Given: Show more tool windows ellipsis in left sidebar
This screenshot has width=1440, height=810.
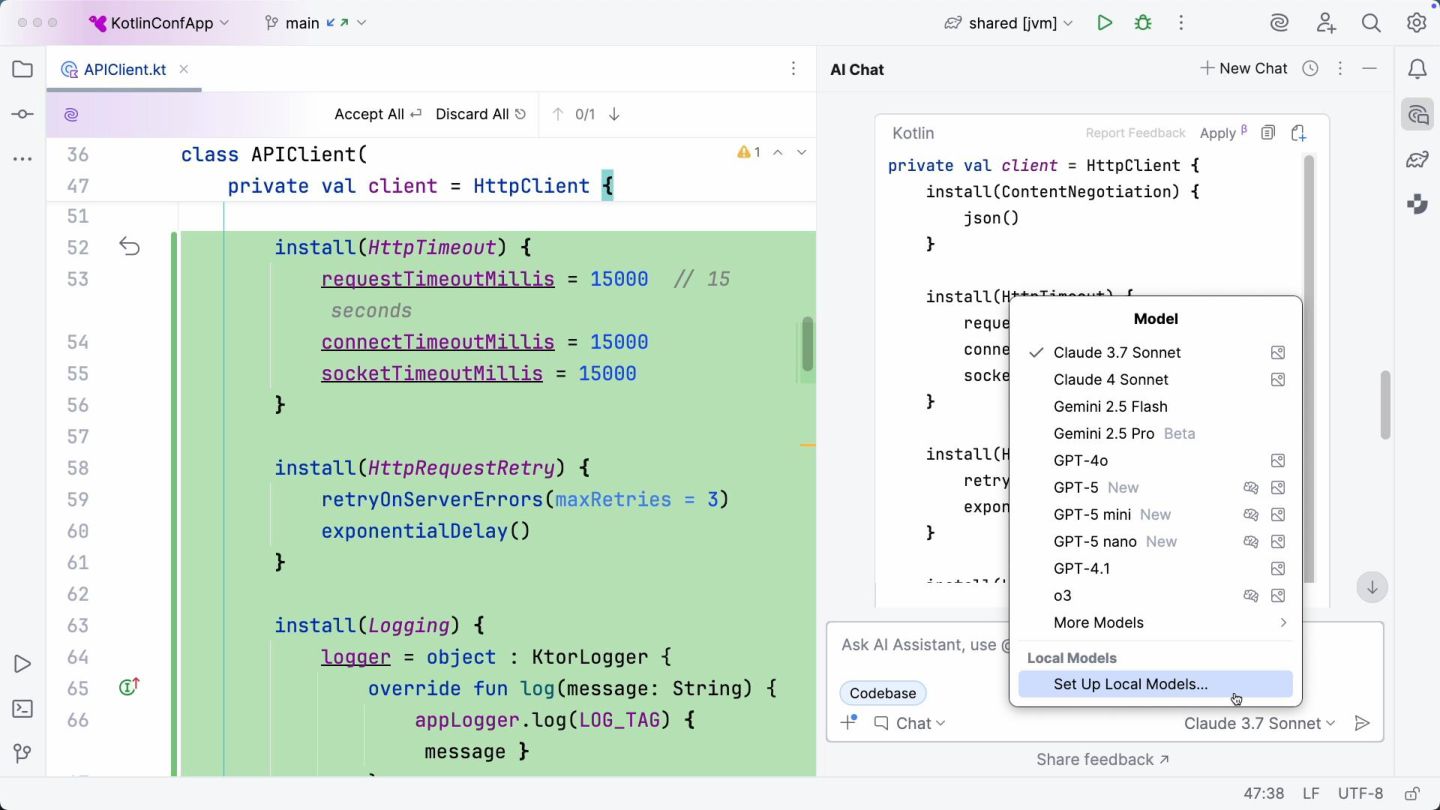Looking at the screenshot, I should tap(22, 159).
